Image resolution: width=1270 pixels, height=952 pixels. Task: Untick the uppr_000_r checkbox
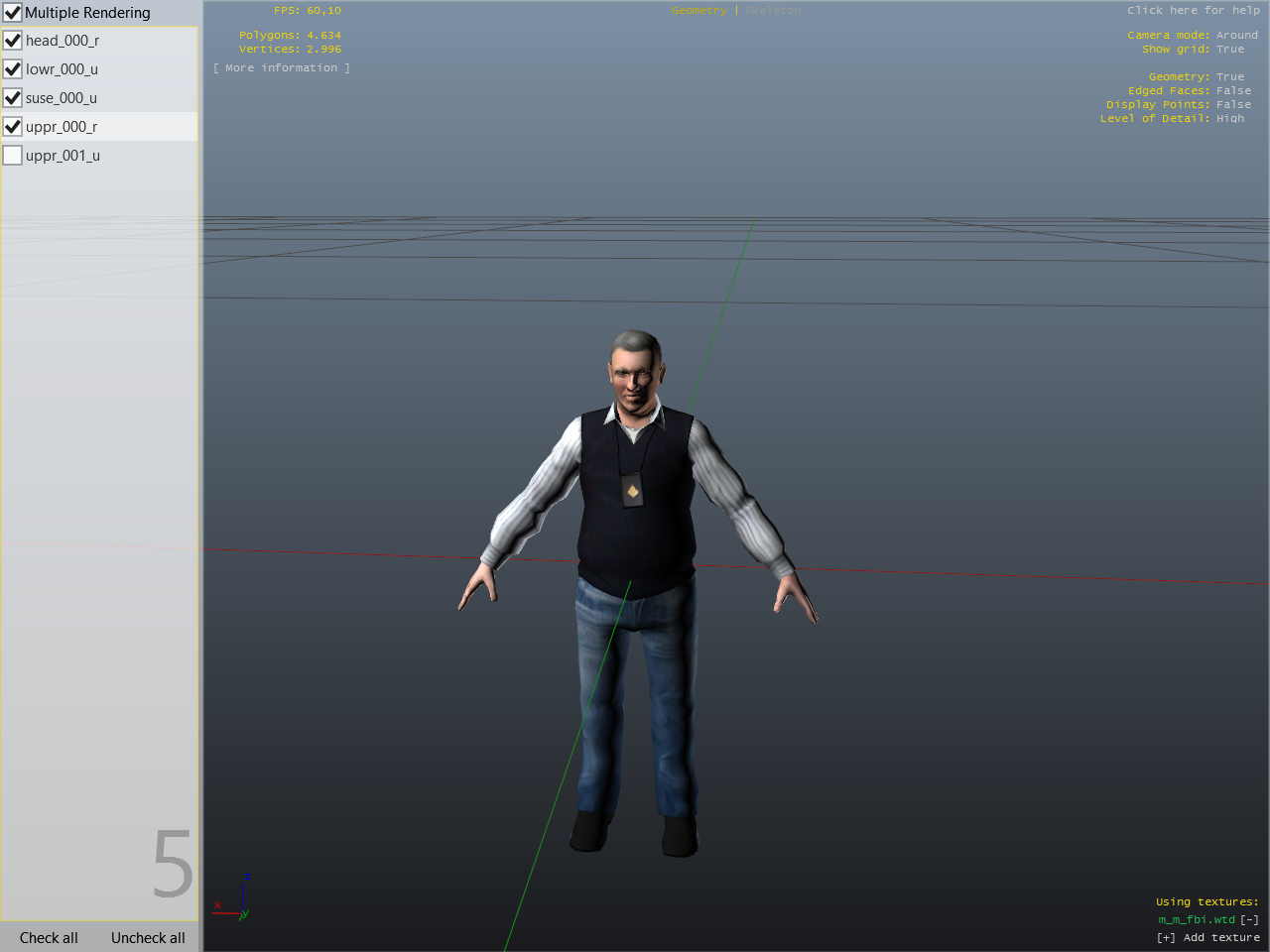(x=13, y=127)
